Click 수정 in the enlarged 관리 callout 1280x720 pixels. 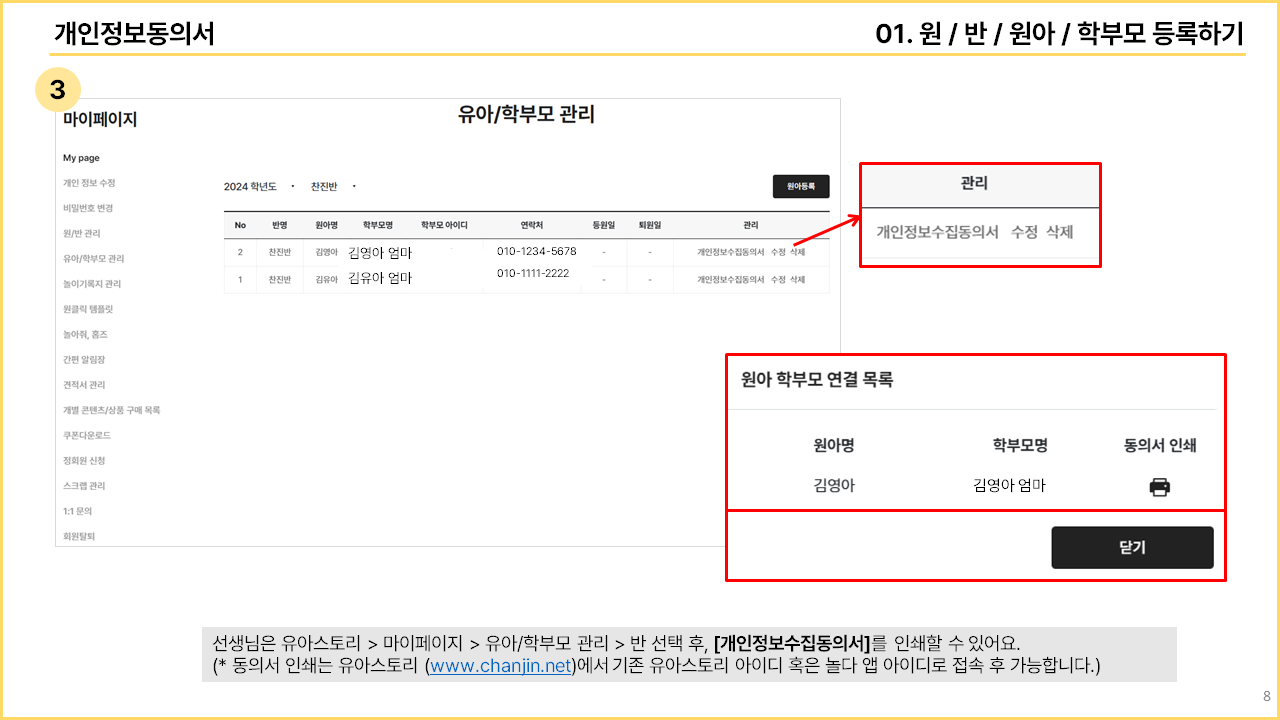1024,232
